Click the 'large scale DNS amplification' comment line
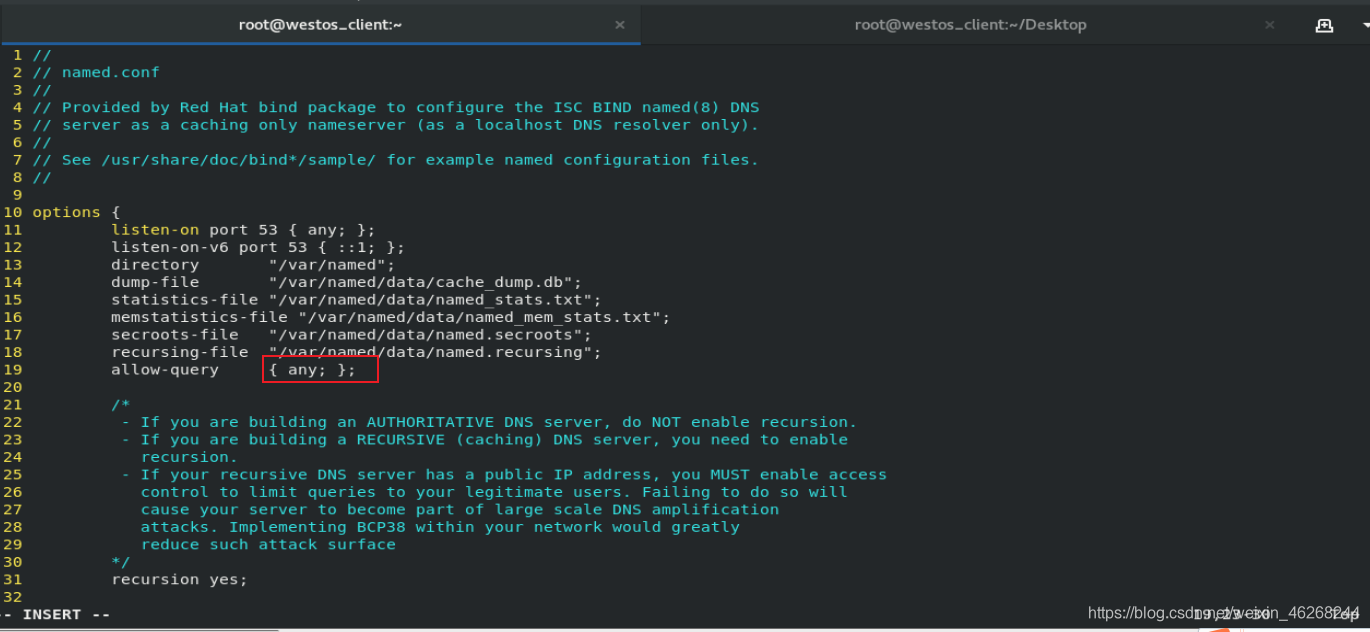Viewport: 1370px width, 632px height. (x=460, y=509)
